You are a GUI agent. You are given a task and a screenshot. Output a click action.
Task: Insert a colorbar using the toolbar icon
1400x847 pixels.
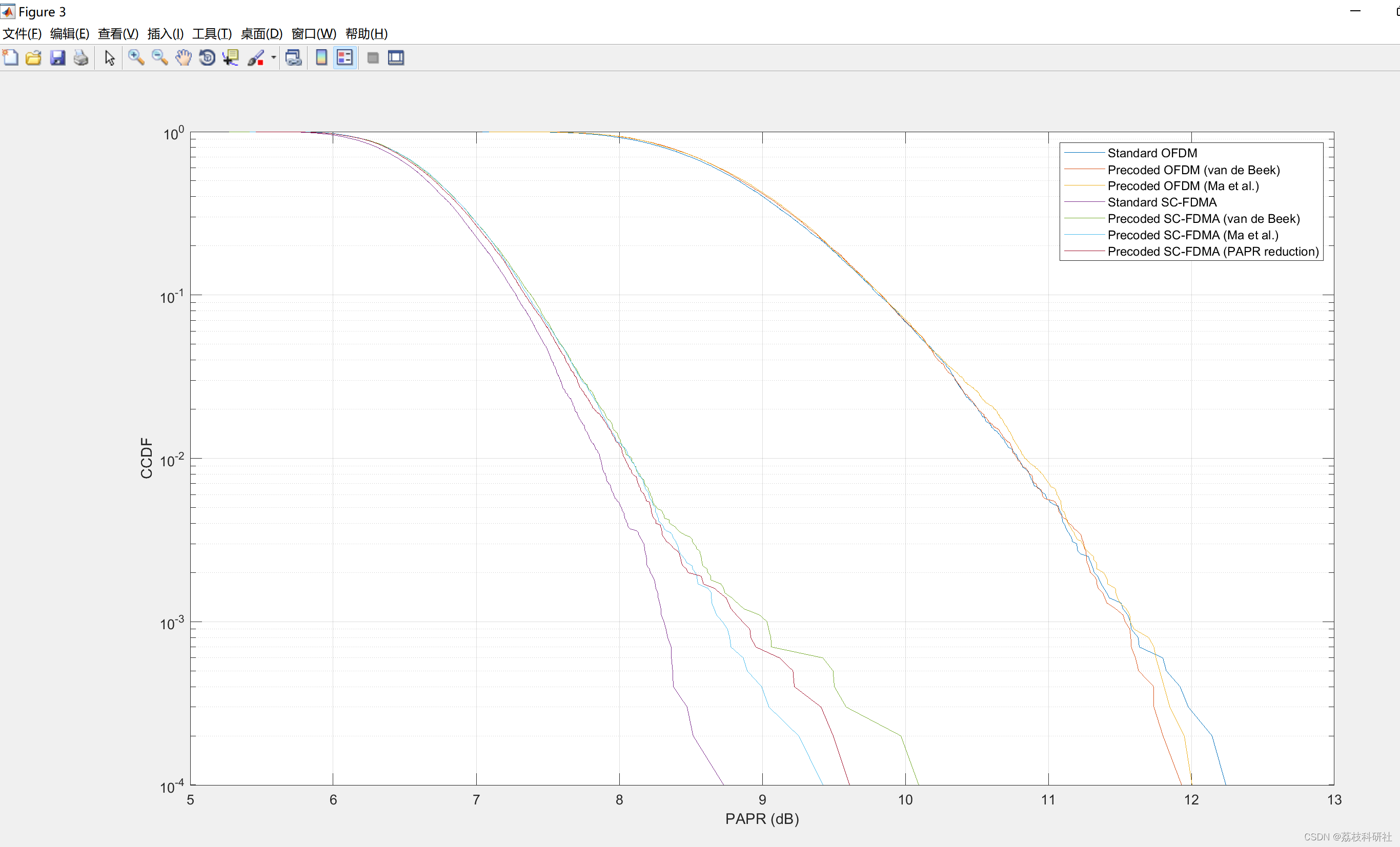click(321, 57)
